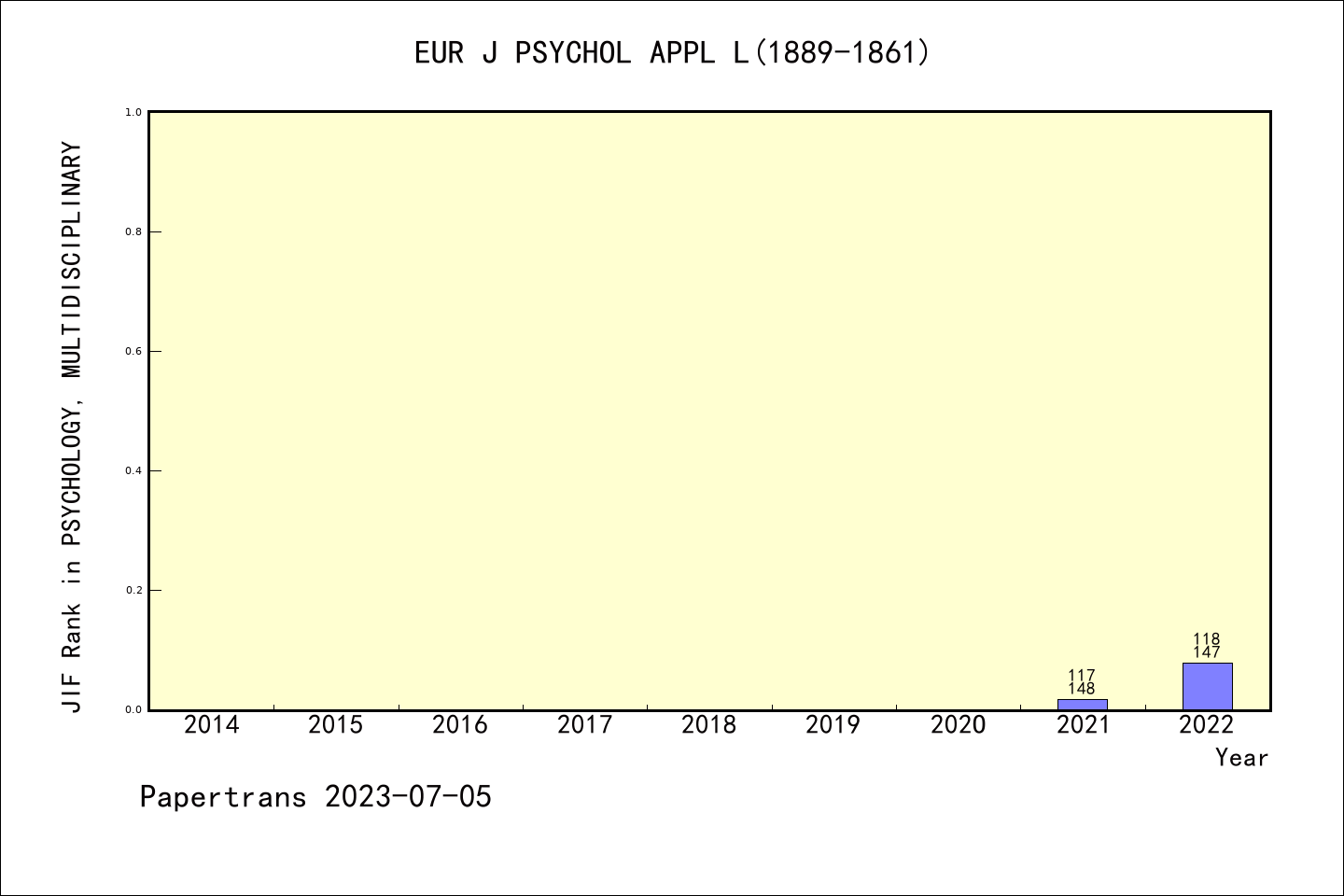Click the 2020 x-axis label
The image size is (1344, 896).
tap(959, 725)
